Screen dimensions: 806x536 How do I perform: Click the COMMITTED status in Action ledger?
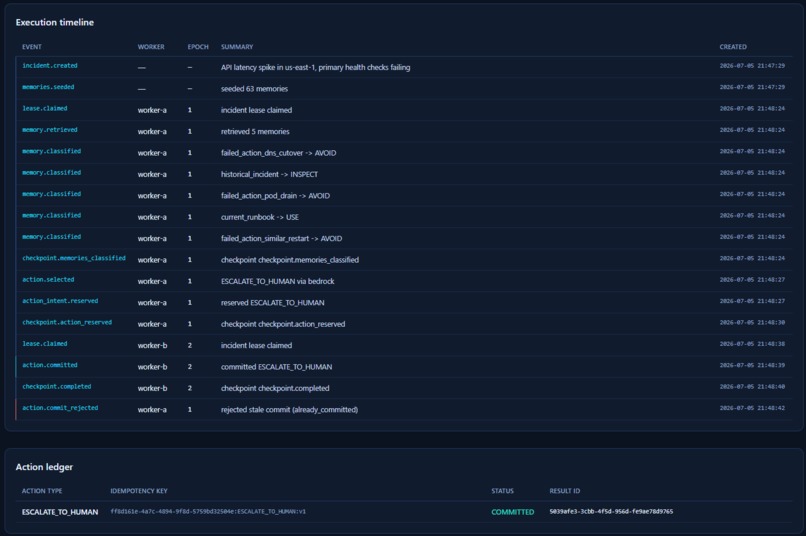pos(512,512)
